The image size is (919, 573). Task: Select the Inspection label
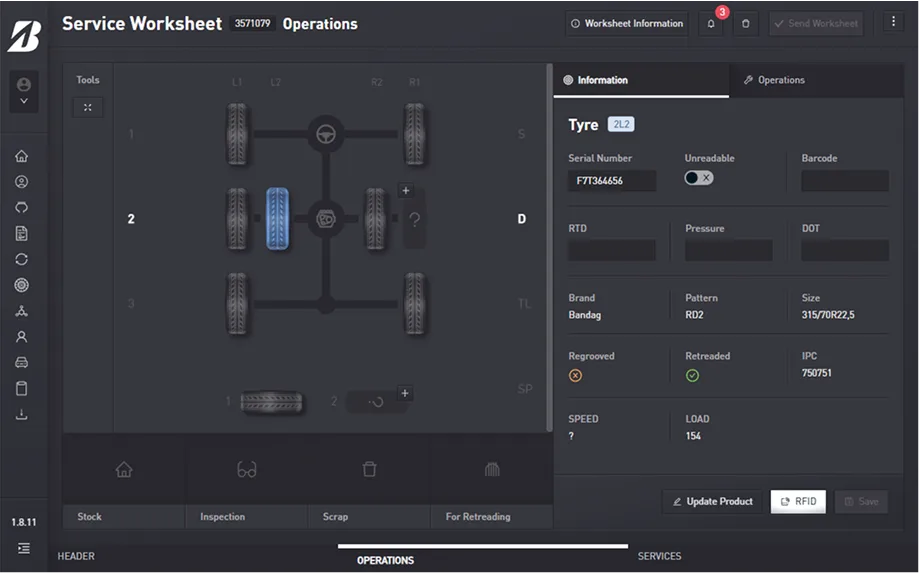point(222,517)
